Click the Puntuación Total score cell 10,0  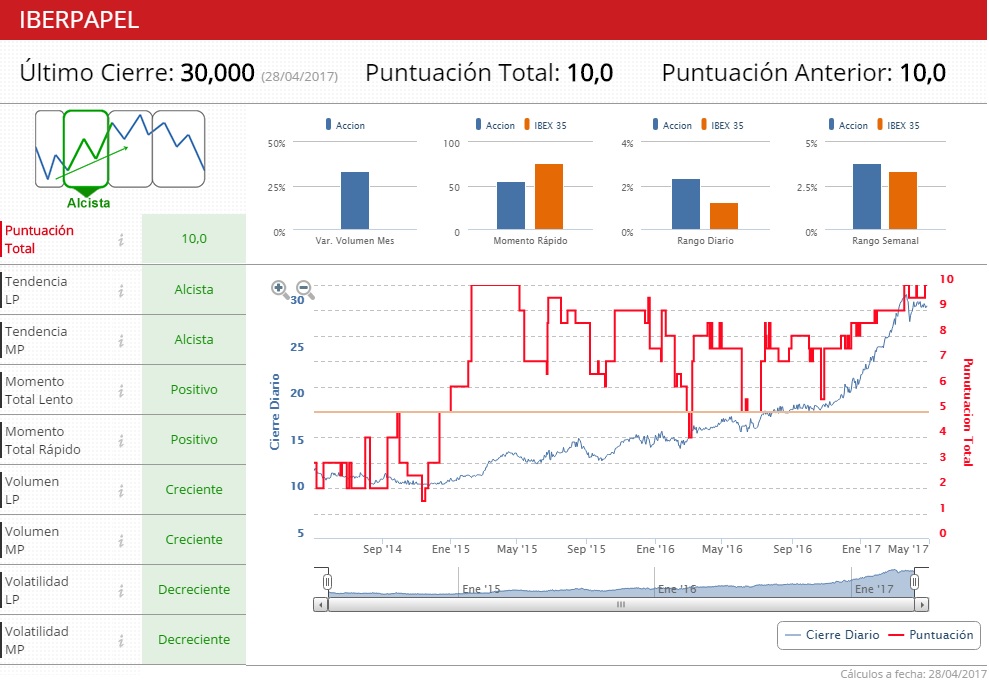(194, 238)
